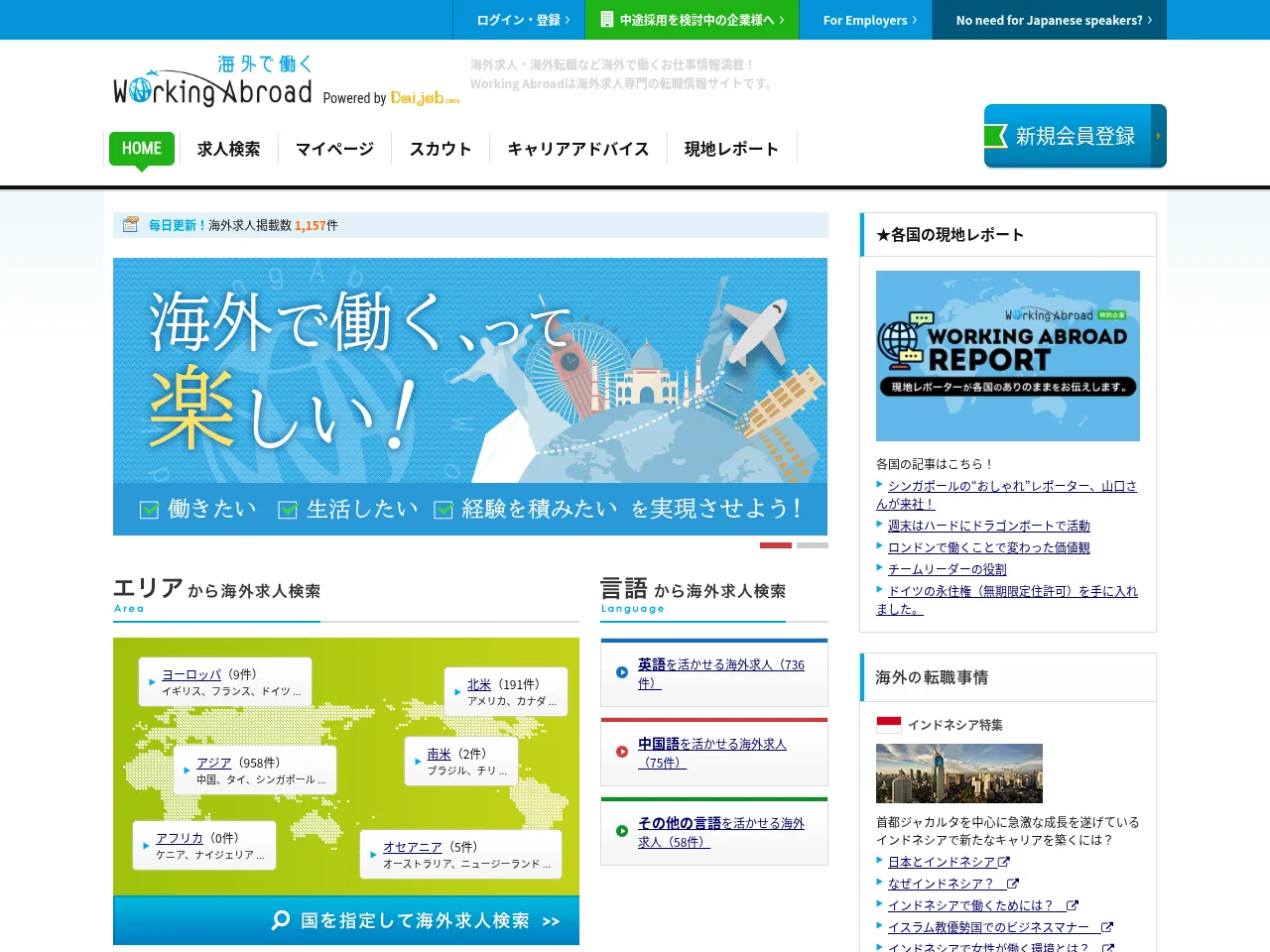Viewport: 1270px width, 952px height.
Task: Click the 新規会員登録 registration button
Action: coord(1076,136)
